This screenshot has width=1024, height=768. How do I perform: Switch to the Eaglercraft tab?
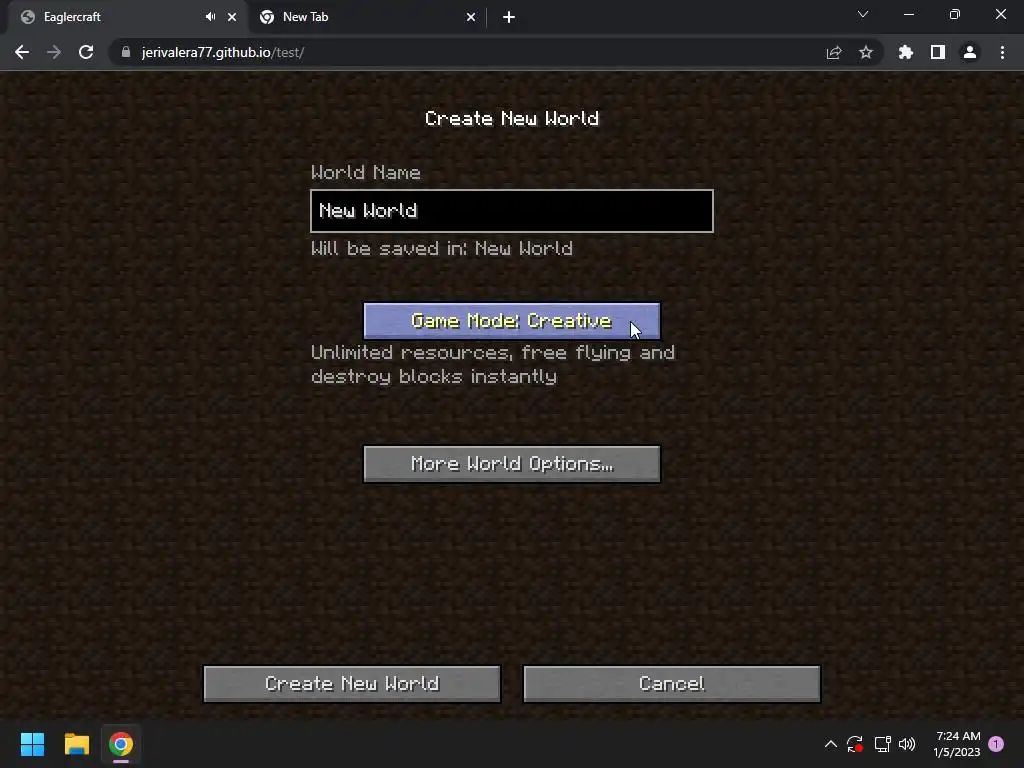[124, 17]
